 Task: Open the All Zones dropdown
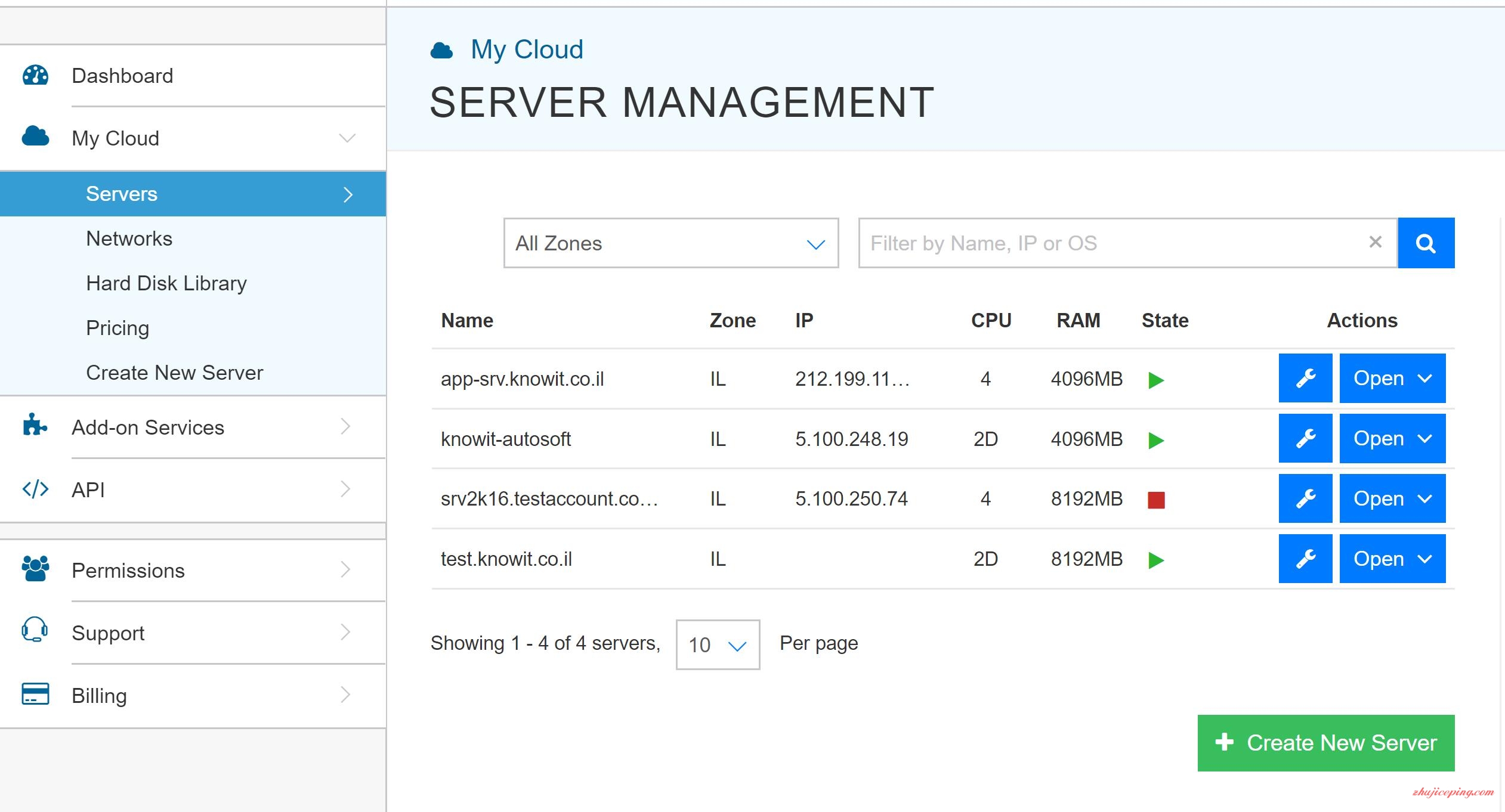[x=671, y=243]
